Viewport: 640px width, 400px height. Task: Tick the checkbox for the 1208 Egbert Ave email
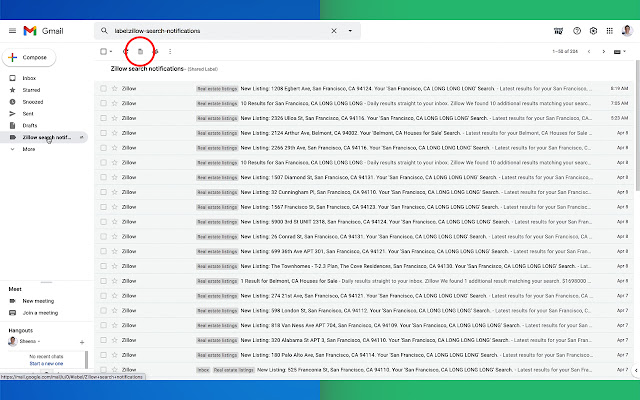pyautogui.click(x=104, y=88)
